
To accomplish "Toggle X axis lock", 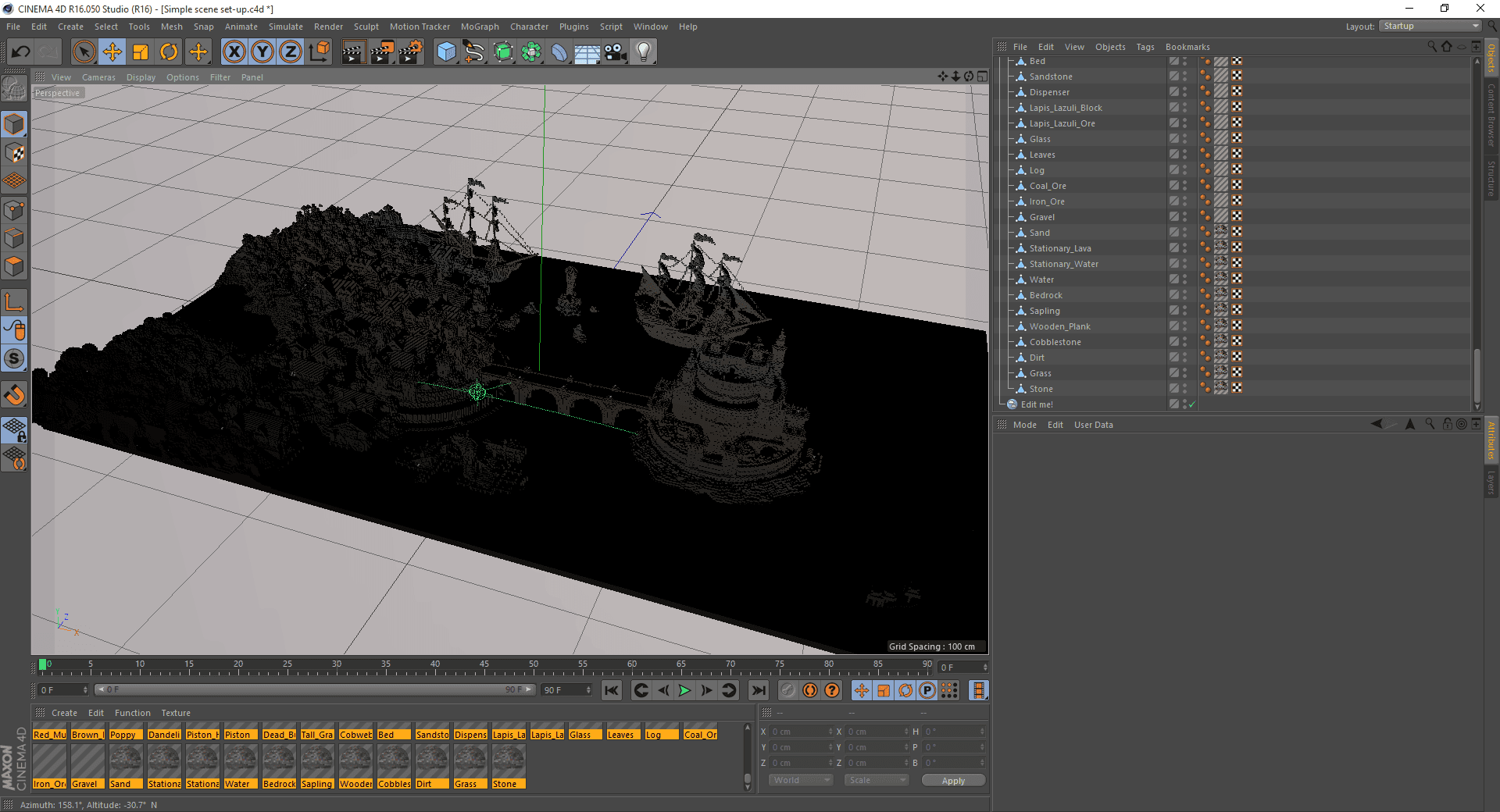I will (234, 52).
